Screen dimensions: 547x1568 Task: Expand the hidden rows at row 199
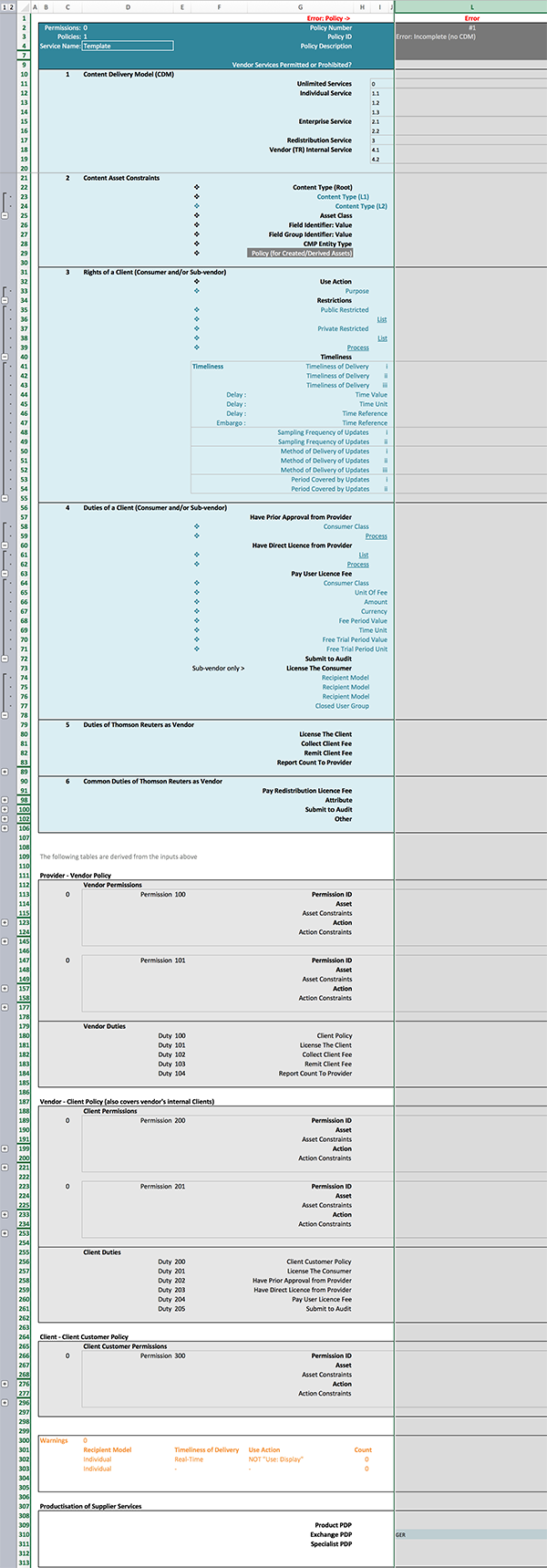click(5, 1148)
